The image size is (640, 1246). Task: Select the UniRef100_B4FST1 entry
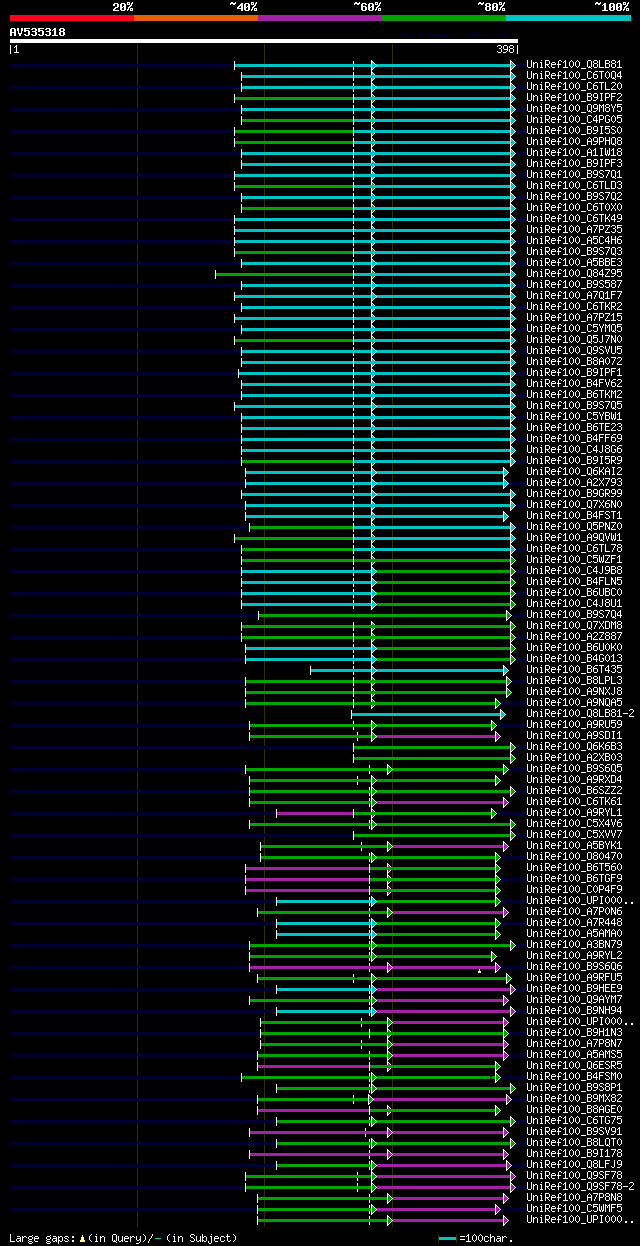pyautogui.click(x=574, y=515)
